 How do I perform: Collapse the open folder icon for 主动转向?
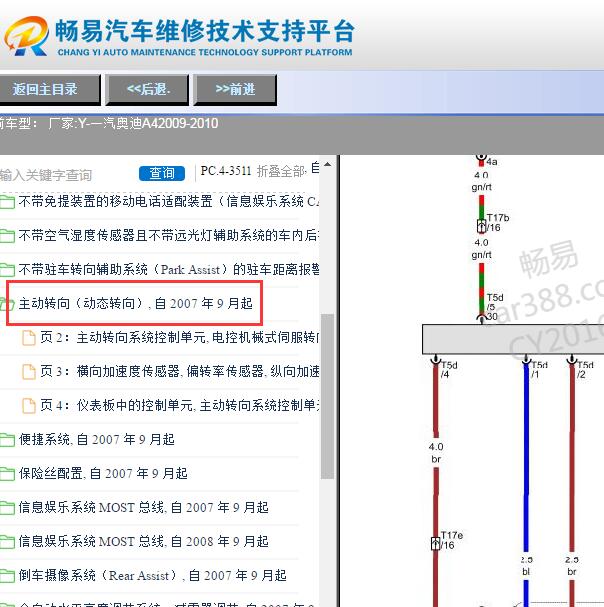tap(7, 304)
